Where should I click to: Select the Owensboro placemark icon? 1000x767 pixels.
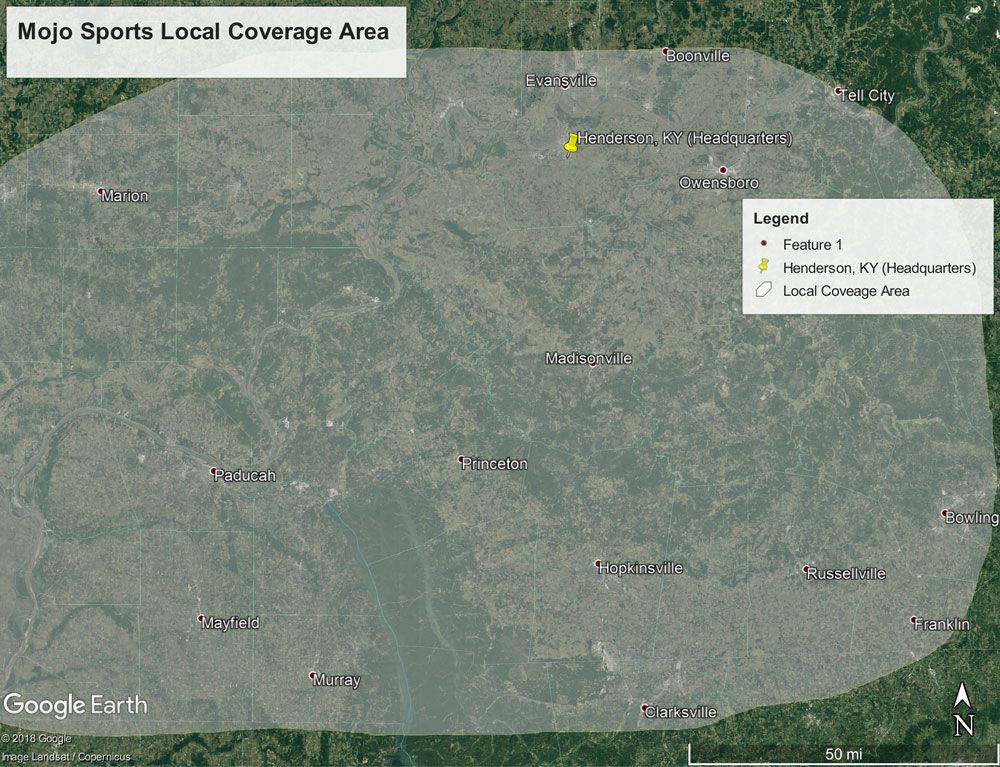(x=722, y=171)
